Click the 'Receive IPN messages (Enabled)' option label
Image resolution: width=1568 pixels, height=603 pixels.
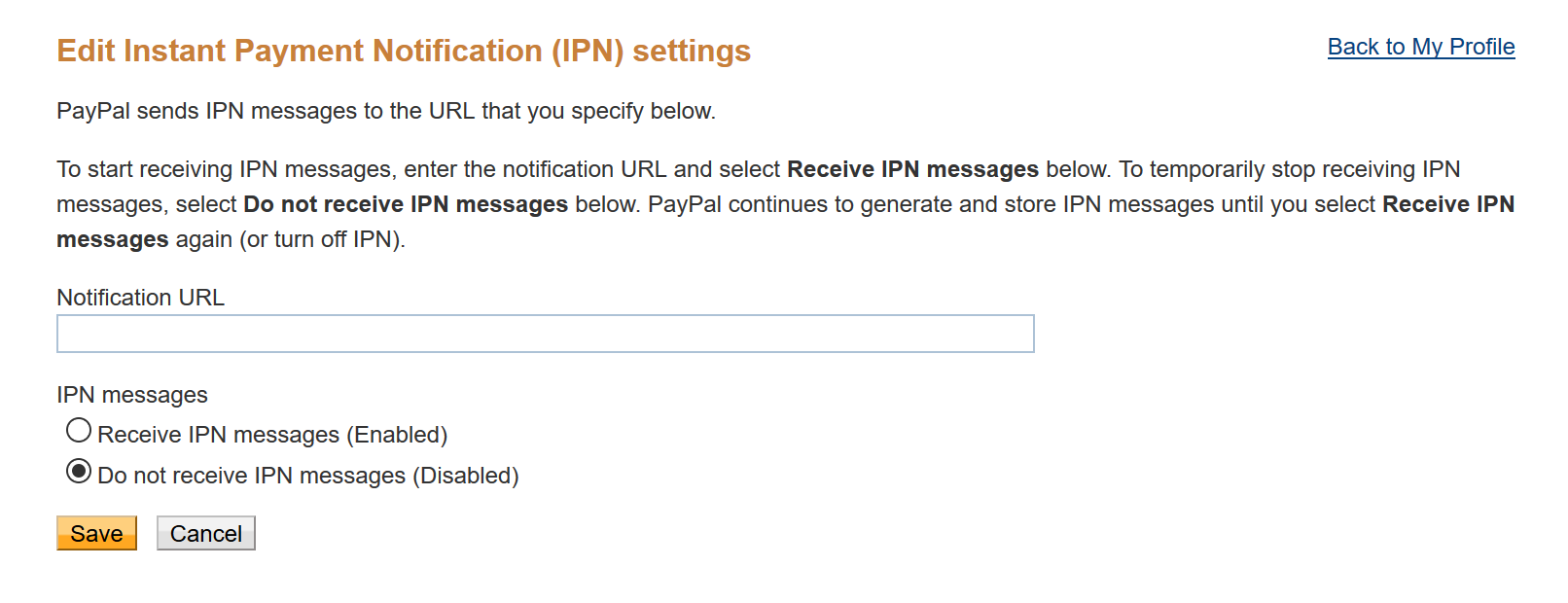[272, 435]
